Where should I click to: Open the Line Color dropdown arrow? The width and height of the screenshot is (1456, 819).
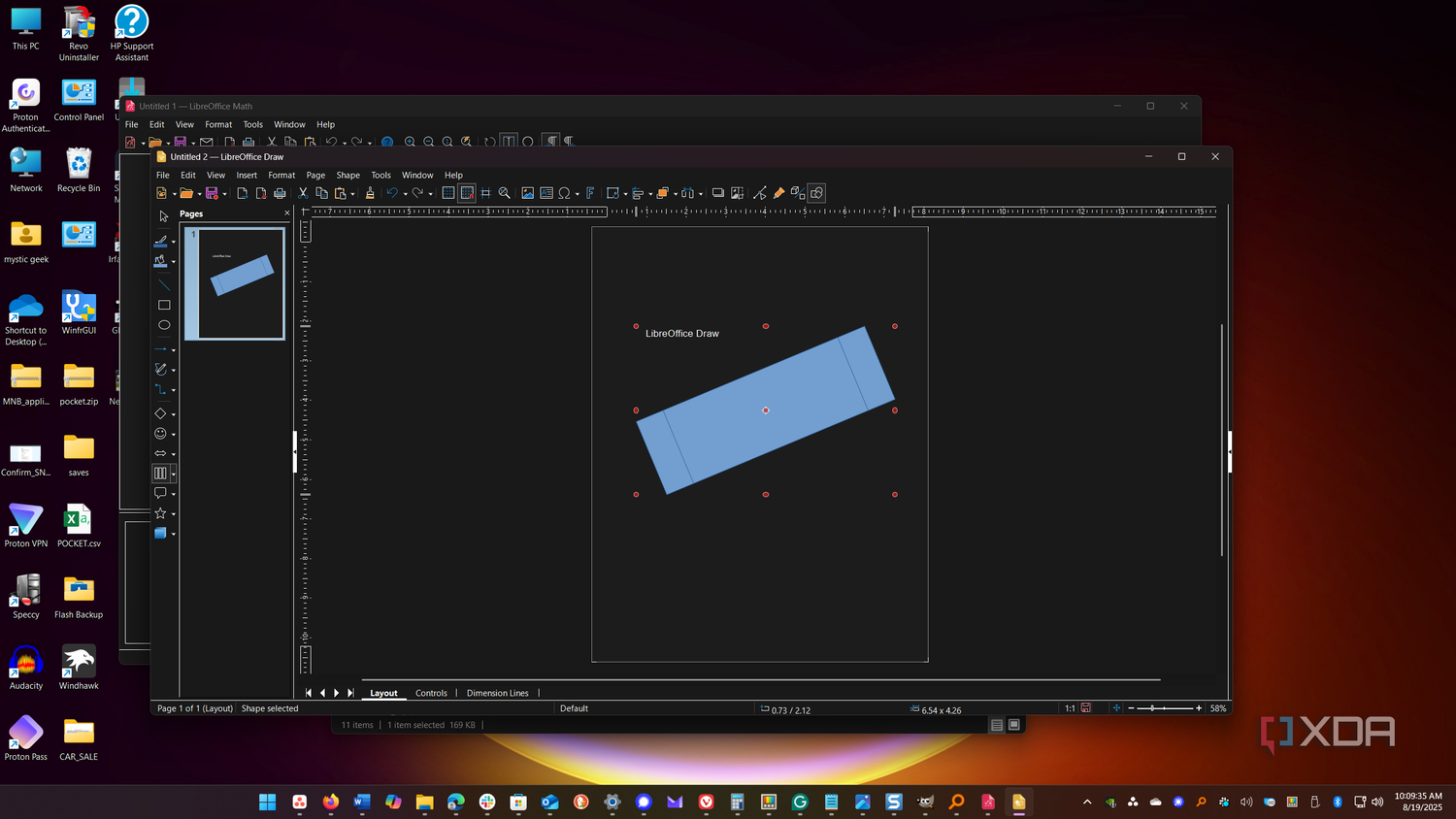coord(174,242)
